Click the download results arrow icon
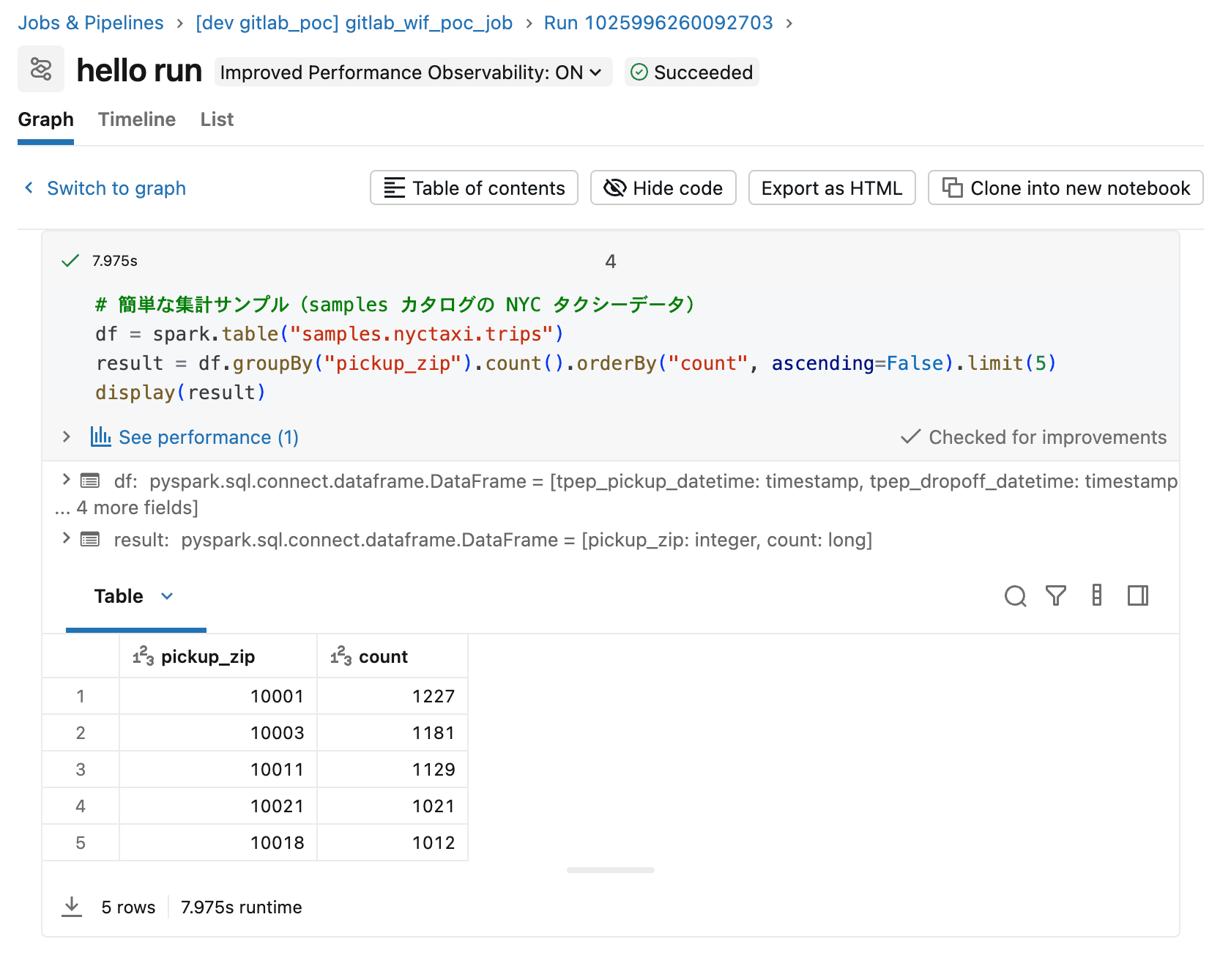The image size is (1220, 980). coord(72,907)
